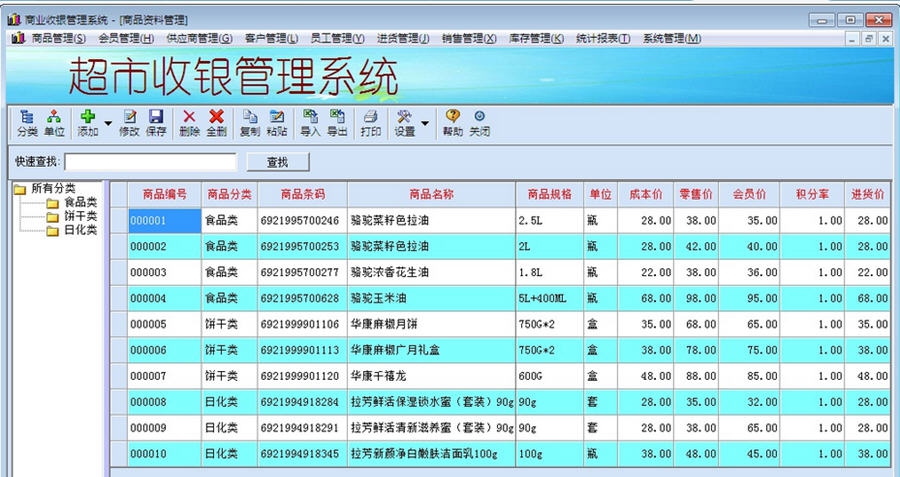Select the 日化类 category in the tree
This screenshot has height=477, width=900.
(x=80, y=230)
